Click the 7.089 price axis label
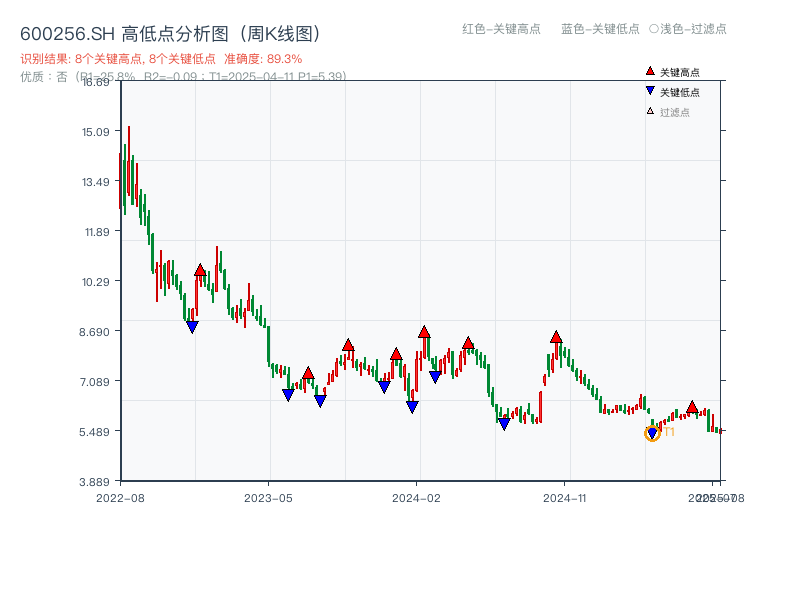This screenshot has height=600, width=800. 94,382
